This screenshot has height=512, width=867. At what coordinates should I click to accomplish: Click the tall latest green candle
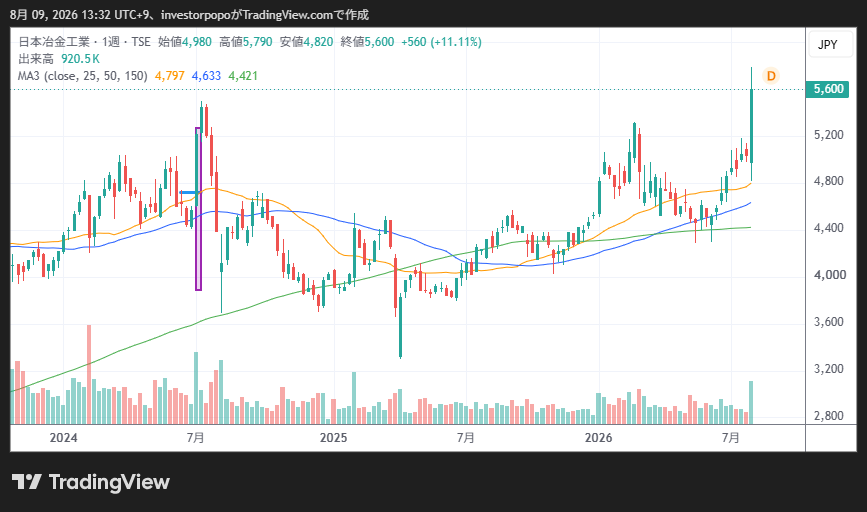[751, 126]
